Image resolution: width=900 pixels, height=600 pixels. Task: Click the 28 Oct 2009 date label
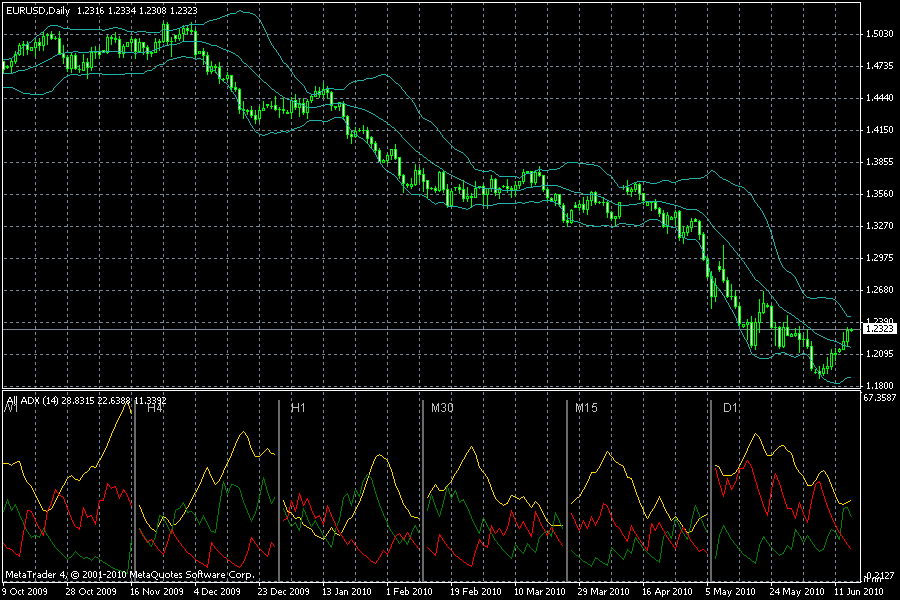point(91,592)
